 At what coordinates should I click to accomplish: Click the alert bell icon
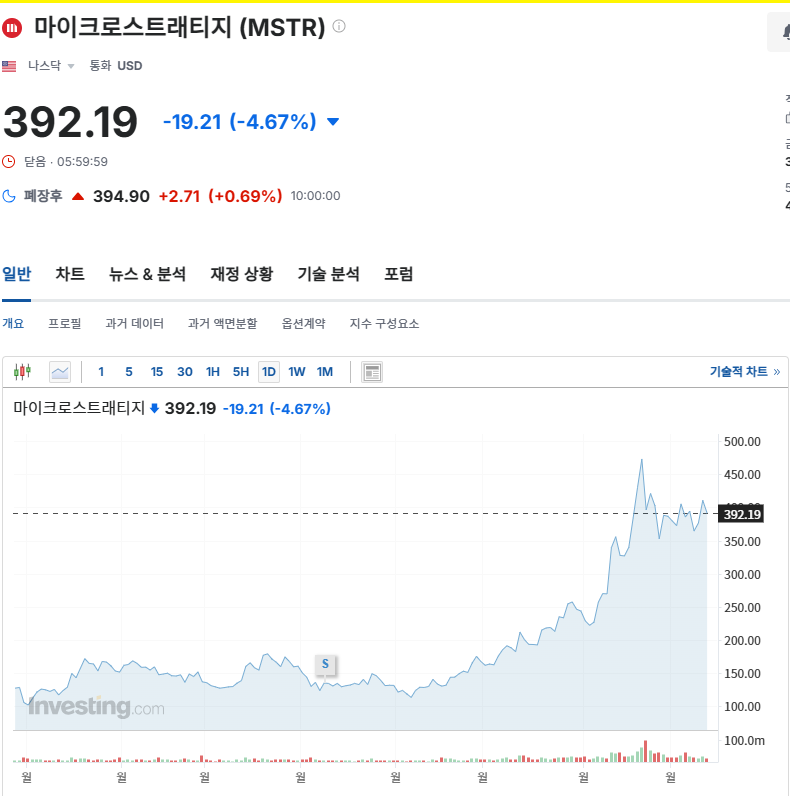(x=785, y=32)
